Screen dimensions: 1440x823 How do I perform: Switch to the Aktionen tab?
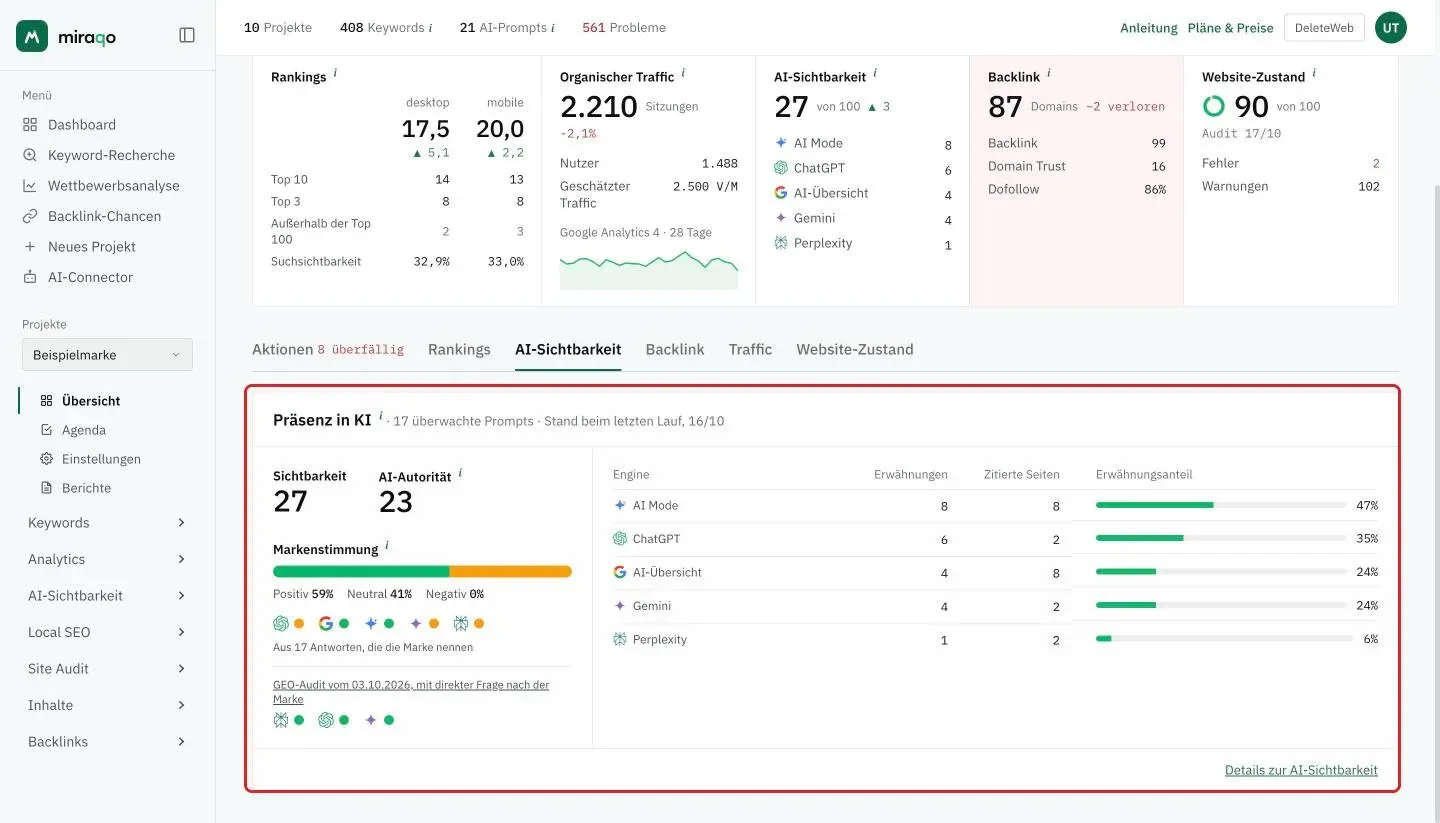[328, 350]
